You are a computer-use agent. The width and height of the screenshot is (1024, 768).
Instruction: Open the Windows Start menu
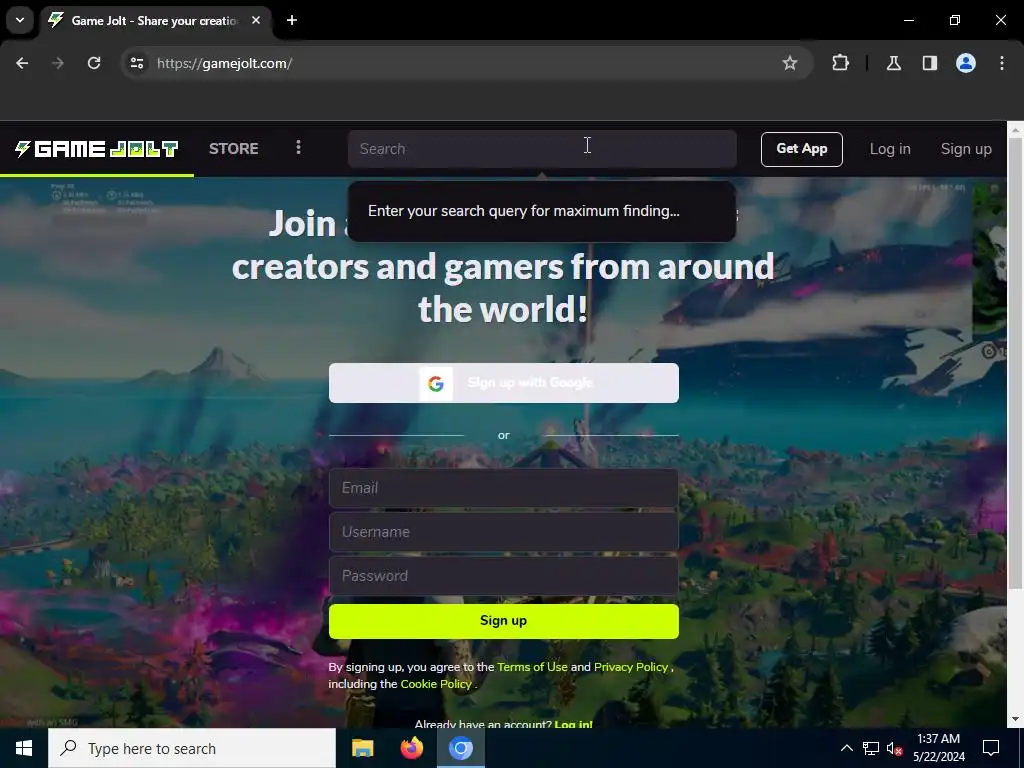(x=24, y=748)
